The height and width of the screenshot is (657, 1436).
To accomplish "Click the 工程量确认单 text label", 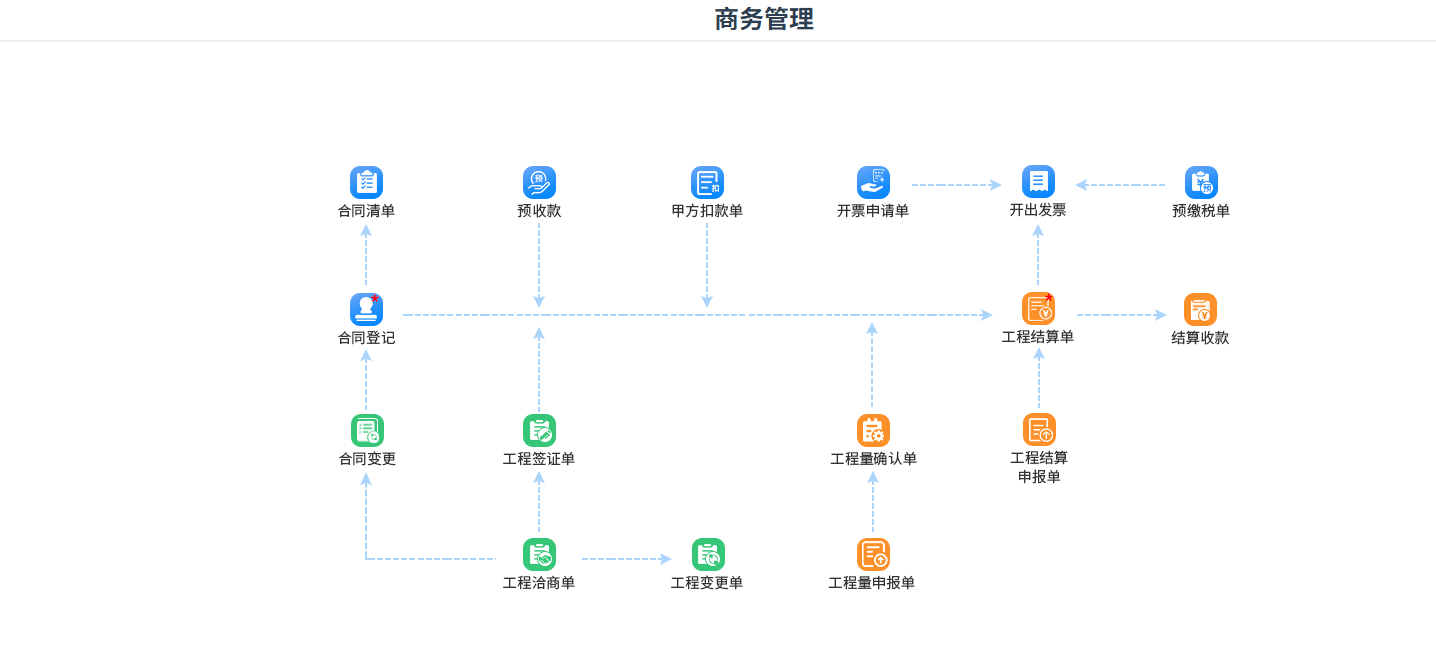I will (873, 459).
